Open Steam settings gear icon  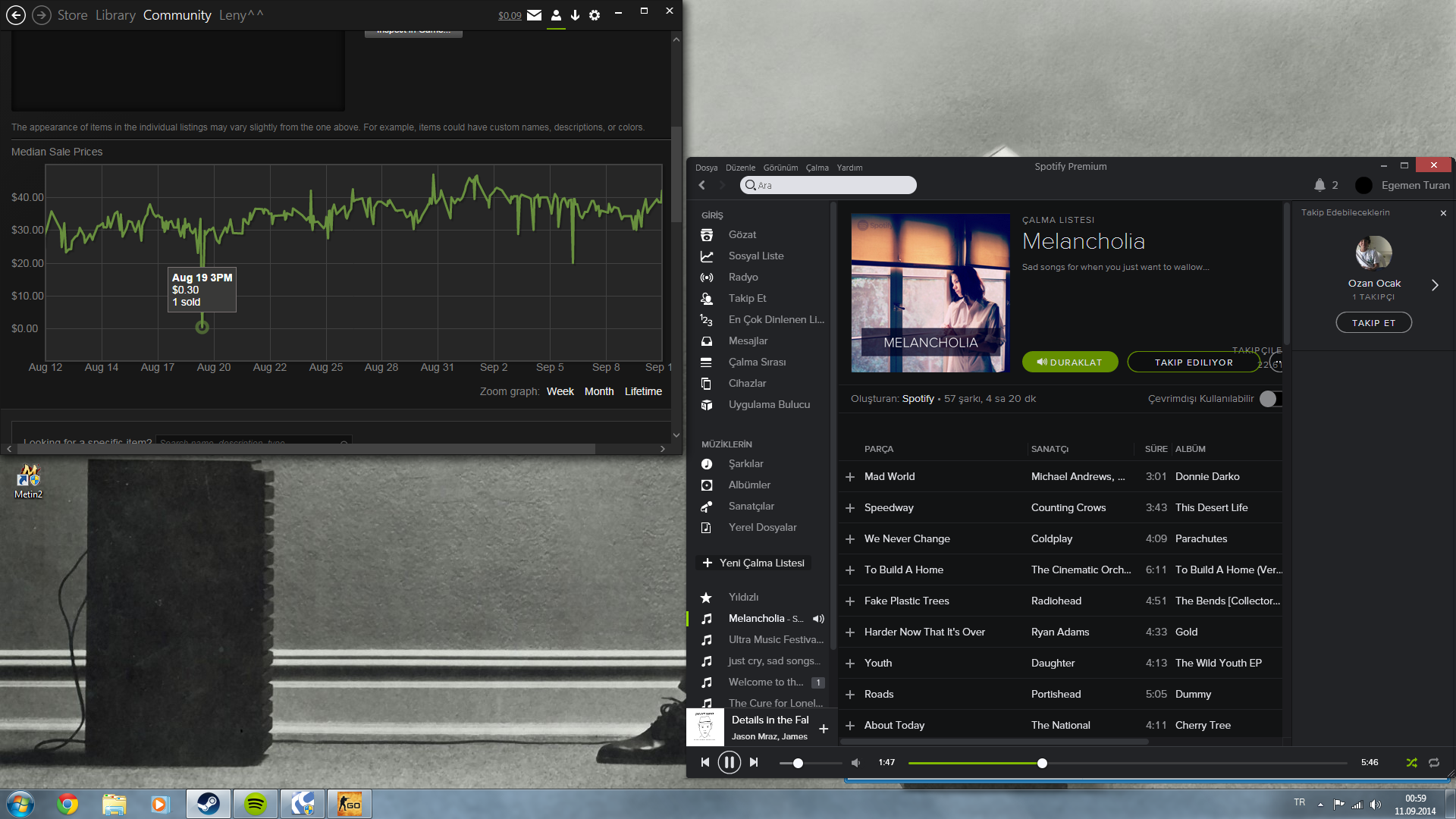[595, 15]
